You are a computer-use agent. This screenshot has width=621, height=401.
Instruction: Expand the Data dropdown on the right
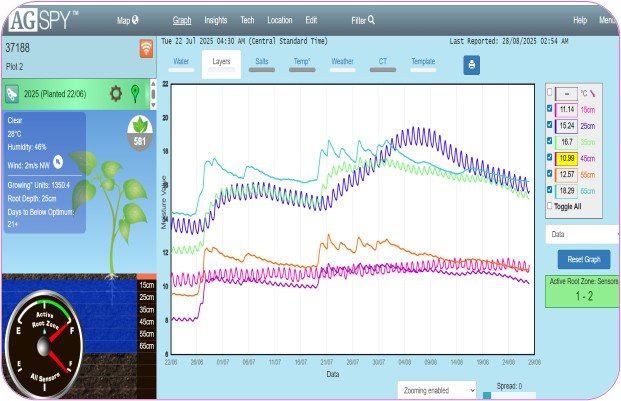click(582, 233)
